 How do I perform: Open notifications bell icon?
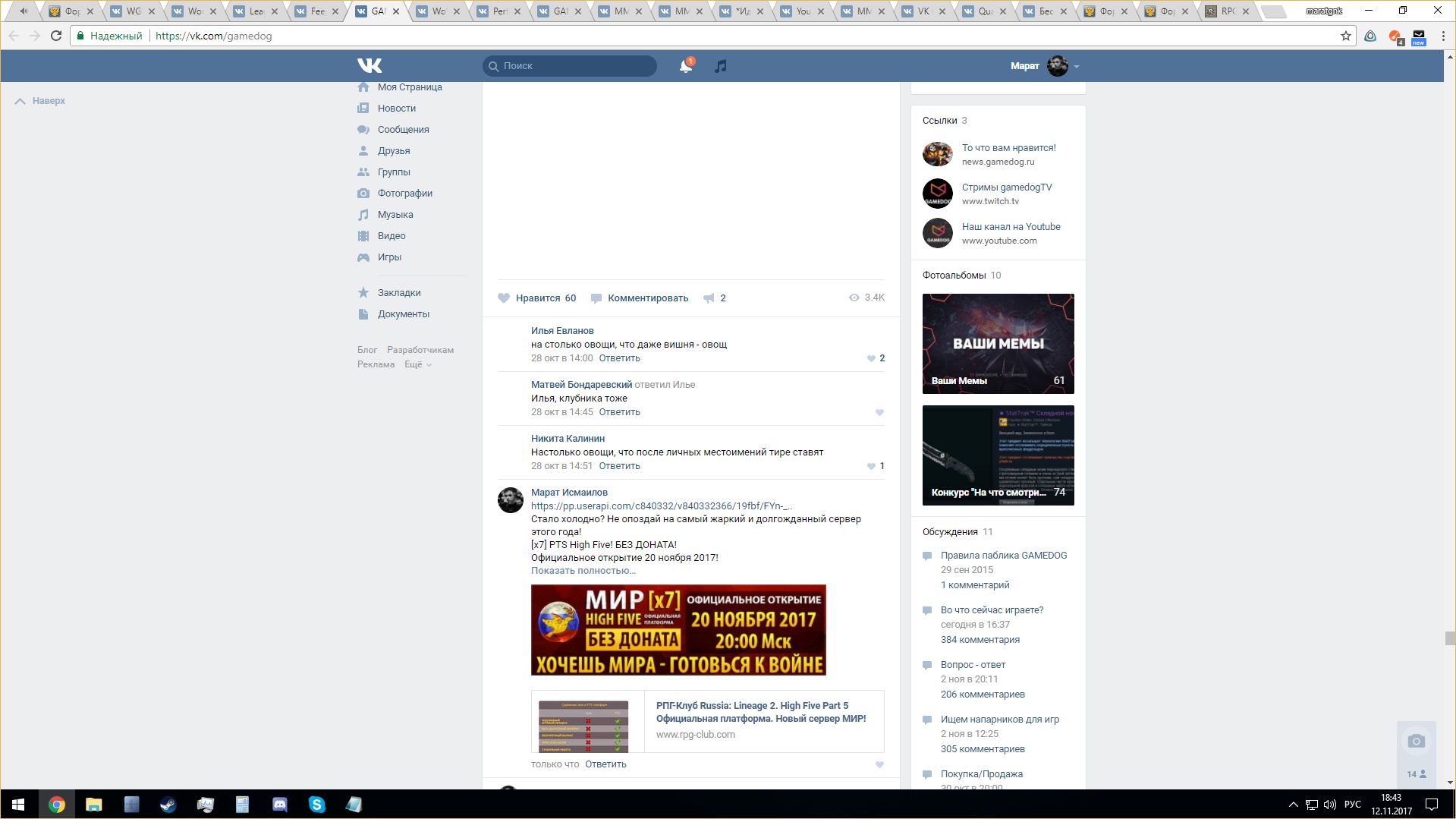click(x=685, y=66)
